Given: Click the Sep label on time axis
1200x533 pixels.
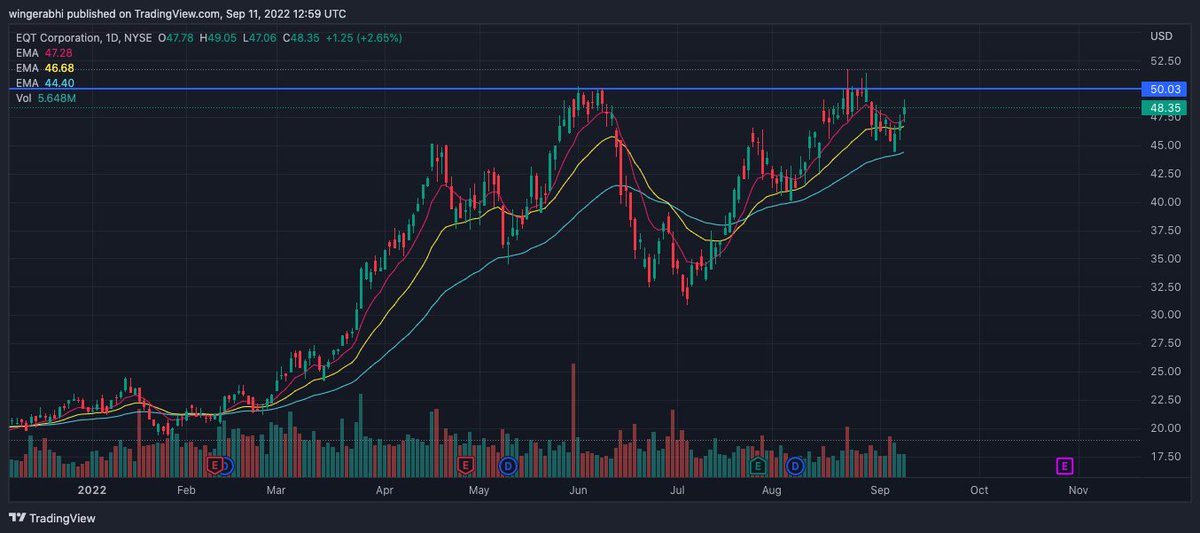Looking at the screenshot, I should (x=880, y=491).
